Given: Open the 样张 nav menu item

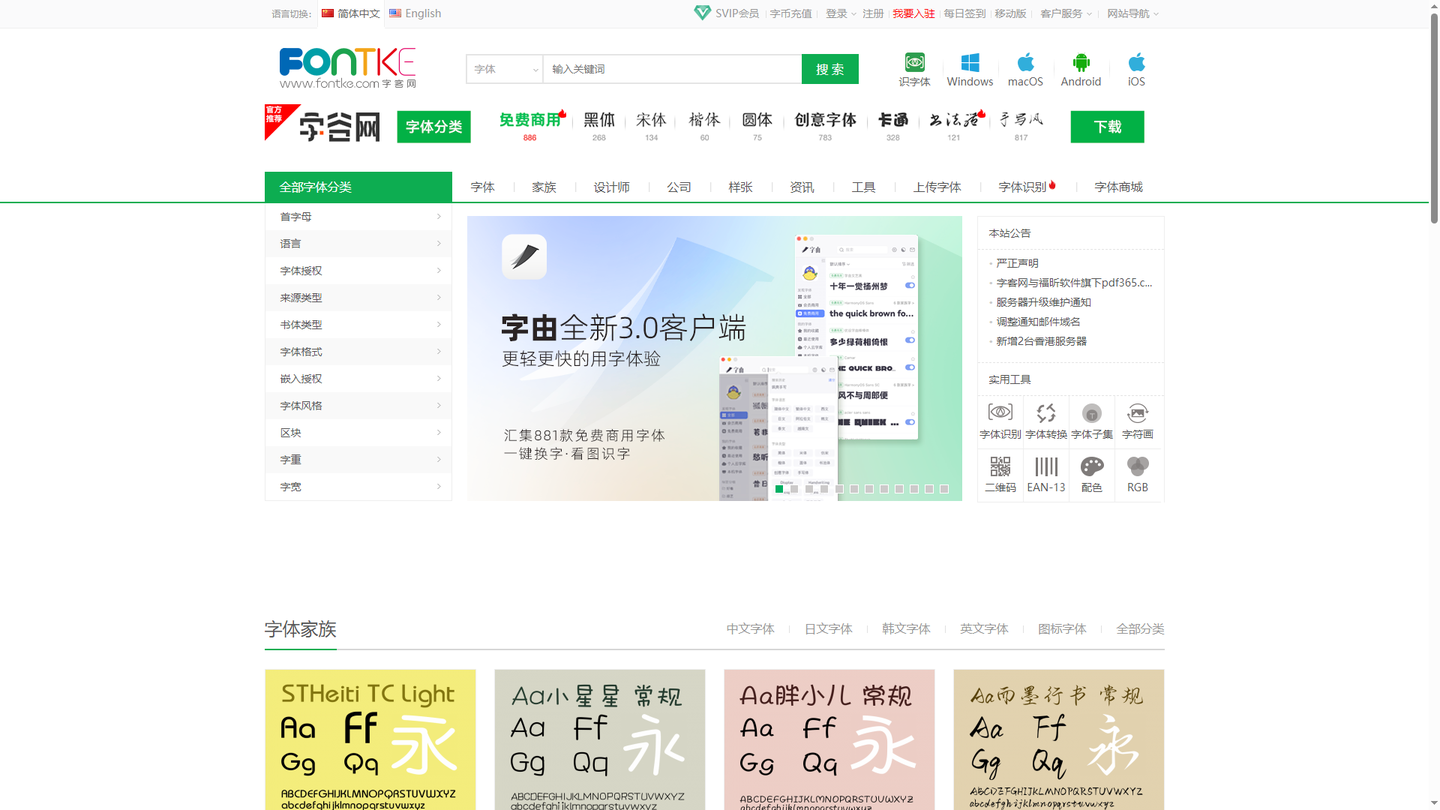Looking at the screenshot, I should [x=740, y=187].
